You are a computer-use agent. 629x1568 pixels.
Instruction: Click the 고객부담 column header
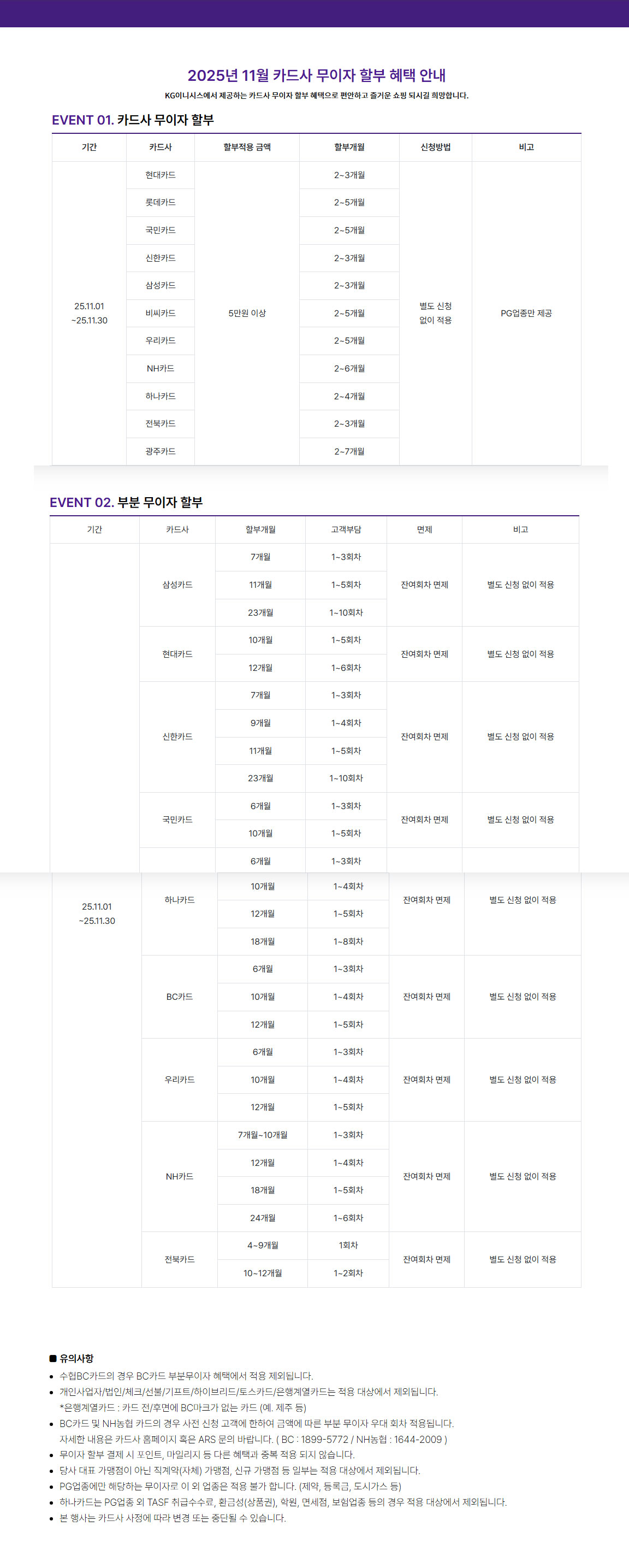point(346,529)
